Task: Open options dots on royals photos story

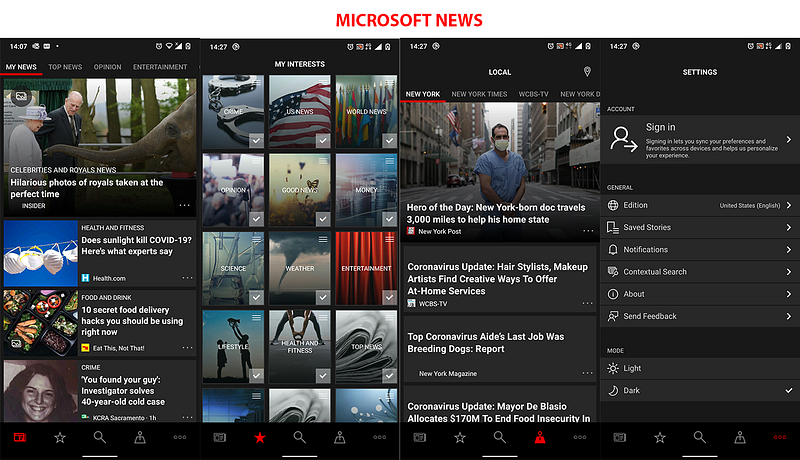Action: 185,206
